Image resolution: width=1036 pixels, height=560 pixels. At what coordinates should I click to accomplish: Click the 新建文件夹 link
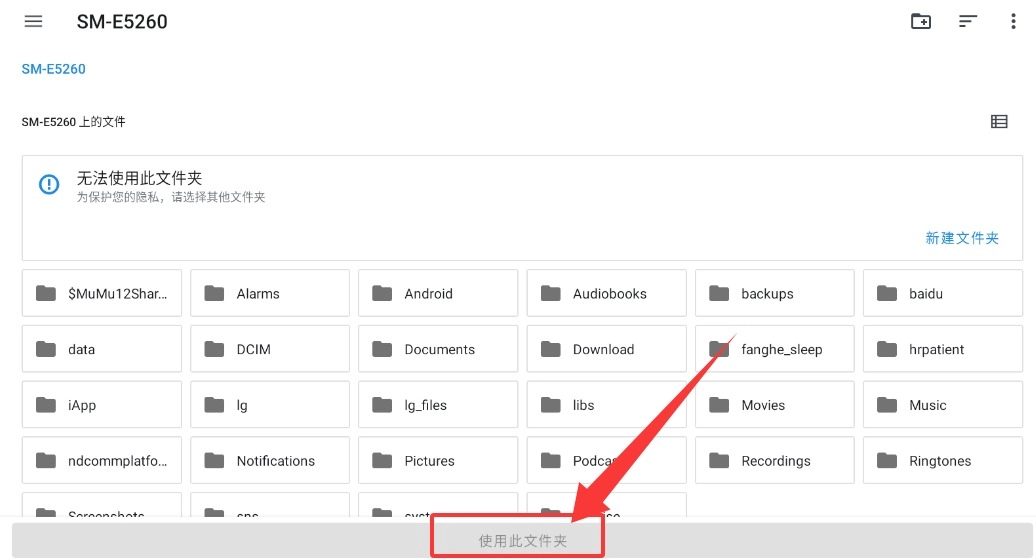pyautogui.click(x=961, y=238)
